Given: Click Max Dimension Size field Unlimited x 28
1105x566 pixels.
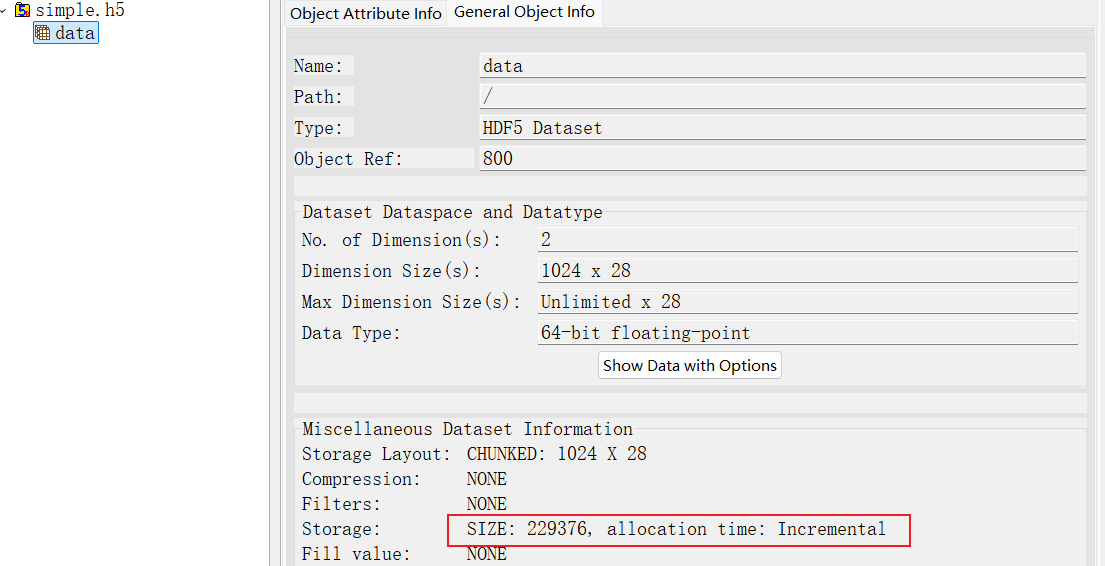Looking at the screenshot, I should (806, 302).
